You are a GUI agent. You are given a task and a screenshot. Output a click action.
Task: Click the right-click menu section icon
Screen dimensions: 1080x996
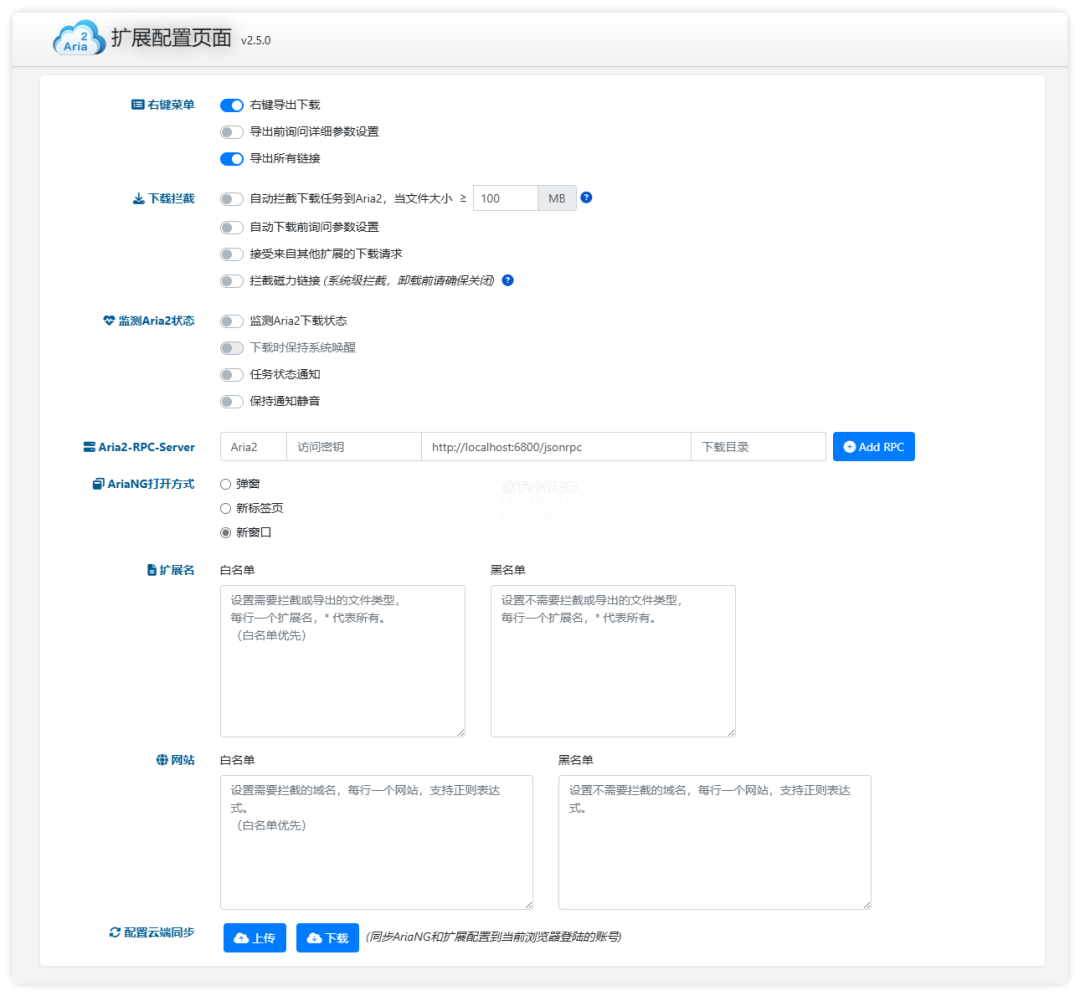click(138, 105)
